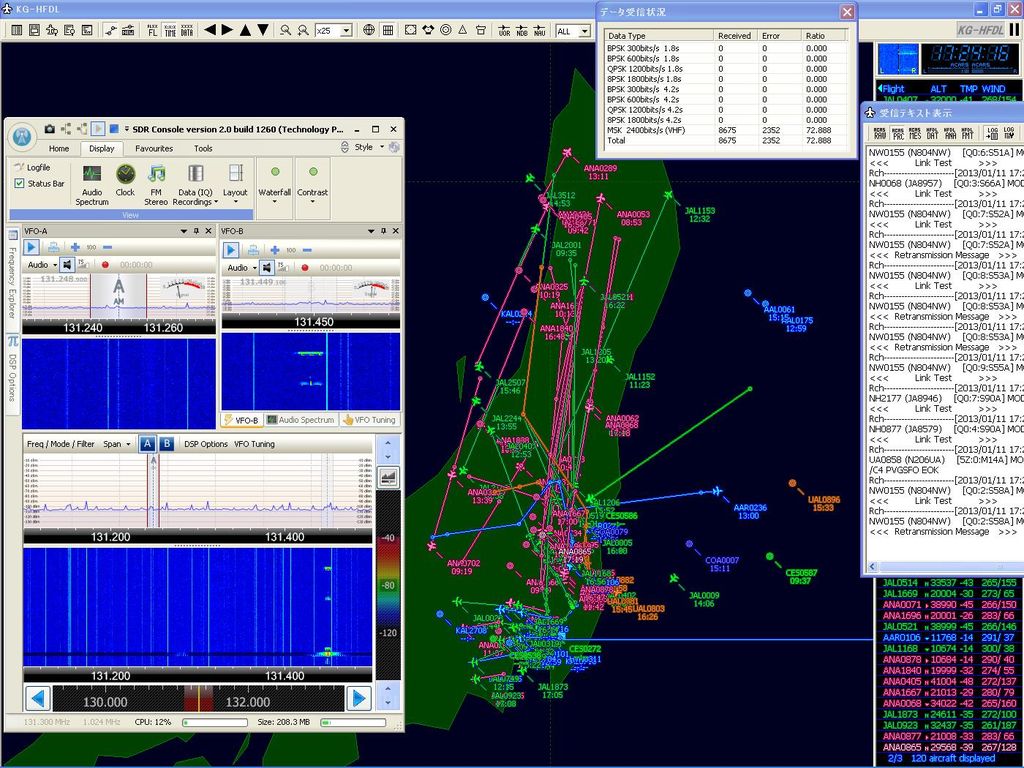
Task: Open the Layout dropdown in Display ribbon
Action: pyautogui.click(x=236, y=200)
